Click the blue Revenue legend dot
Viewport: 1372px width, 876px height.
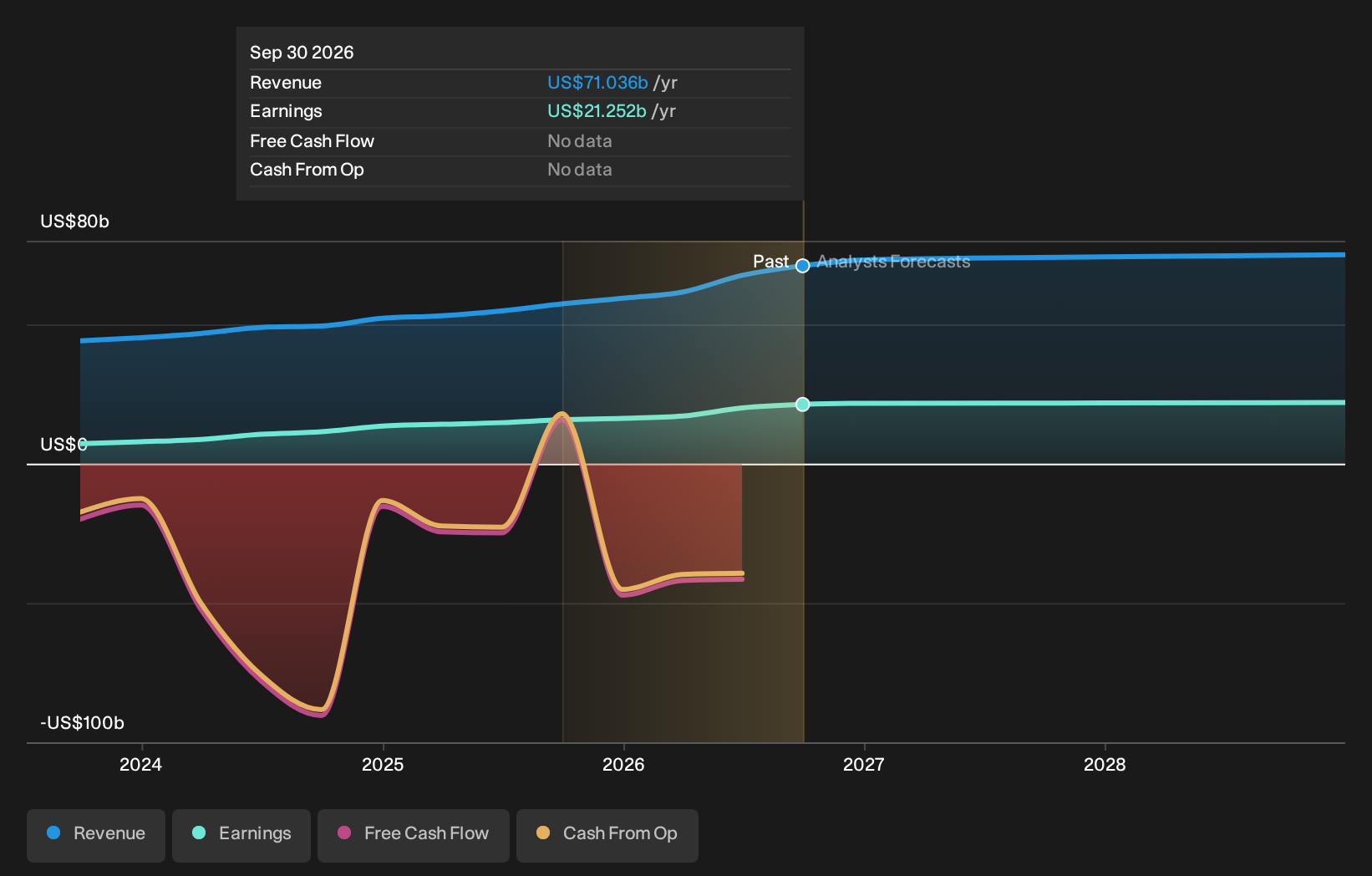53,833
